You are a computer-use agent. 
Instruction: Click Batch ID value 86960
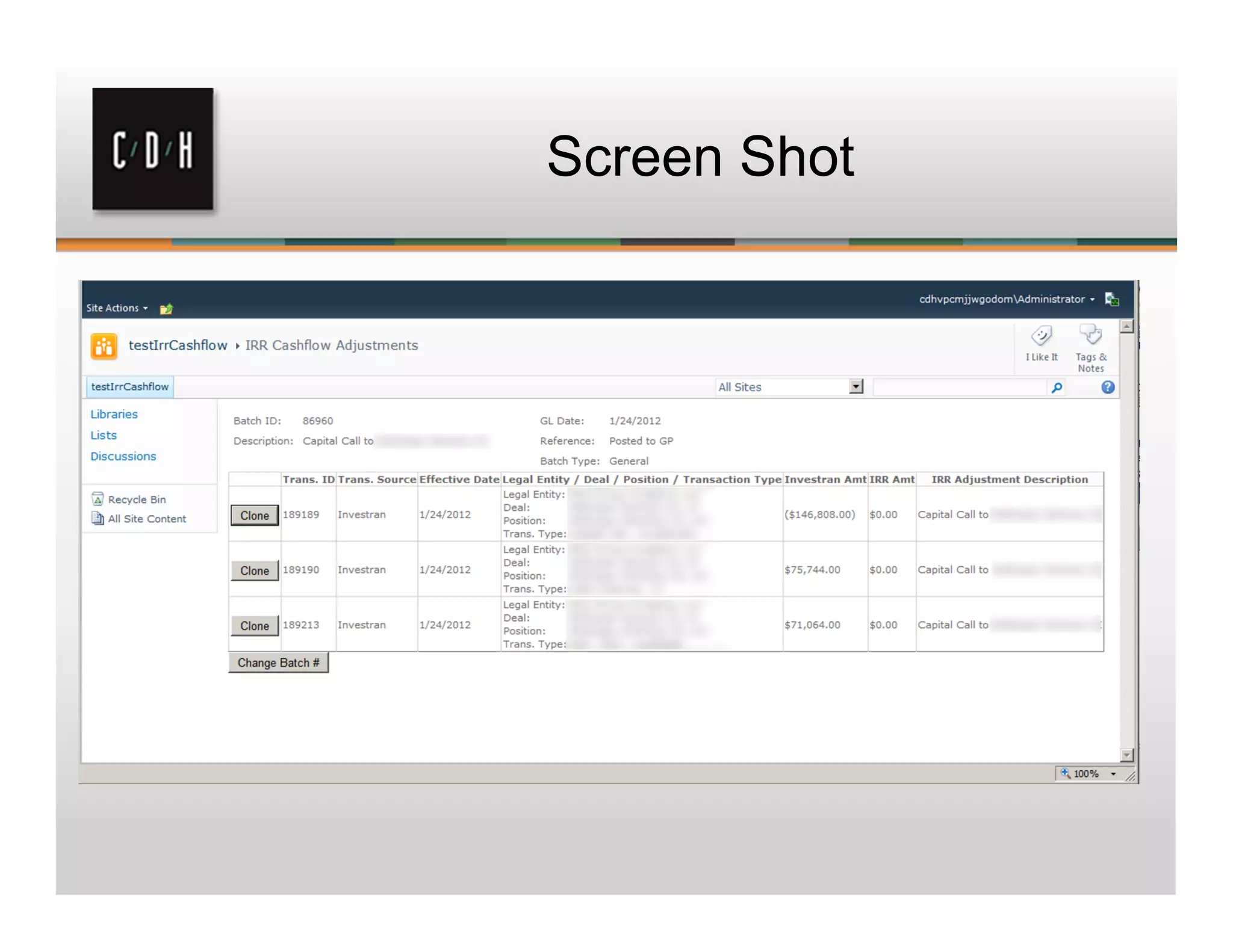(318, 421)
